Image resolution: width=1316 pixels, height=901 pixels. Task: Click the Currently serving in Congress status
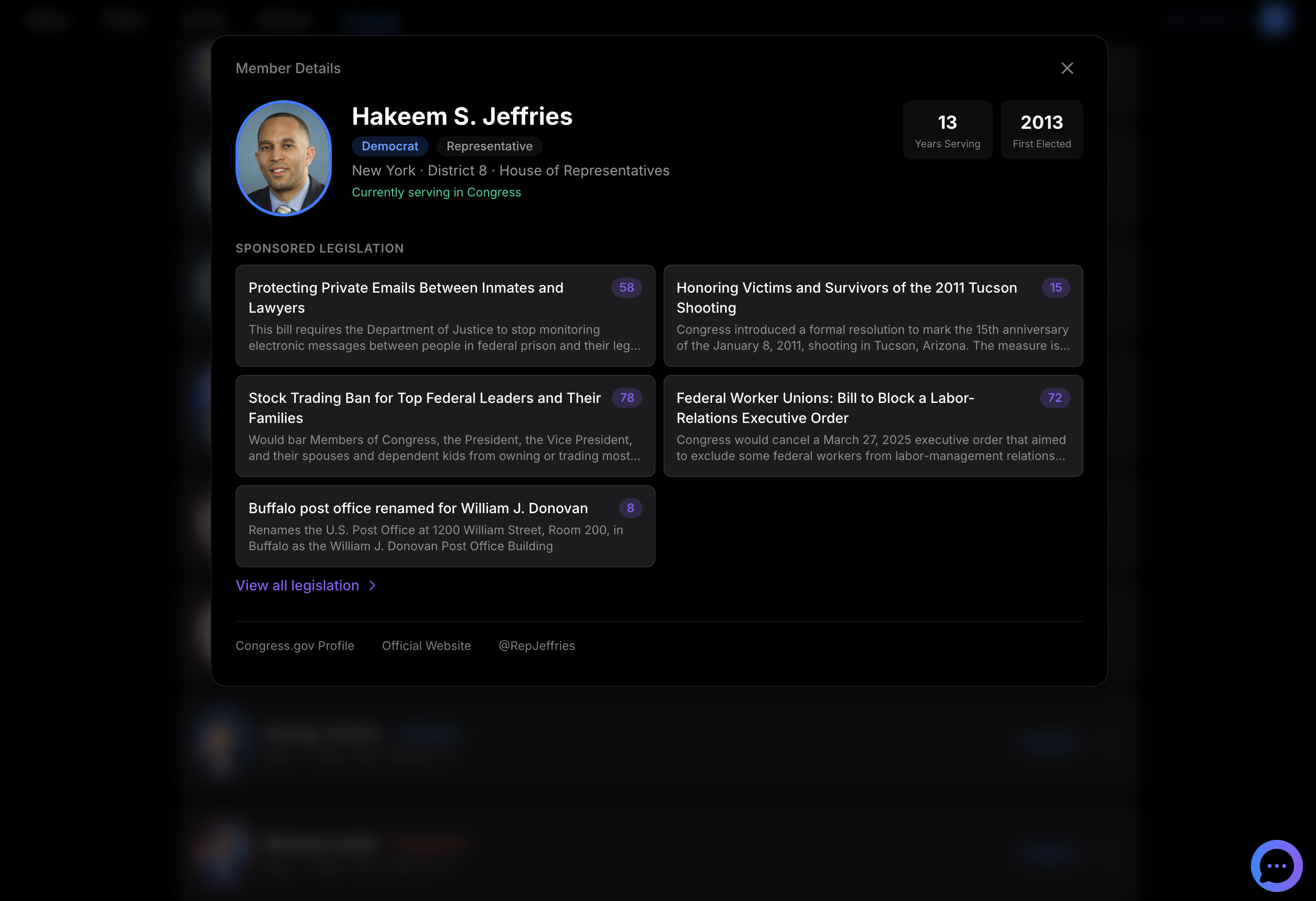click(x=436, y=192)
